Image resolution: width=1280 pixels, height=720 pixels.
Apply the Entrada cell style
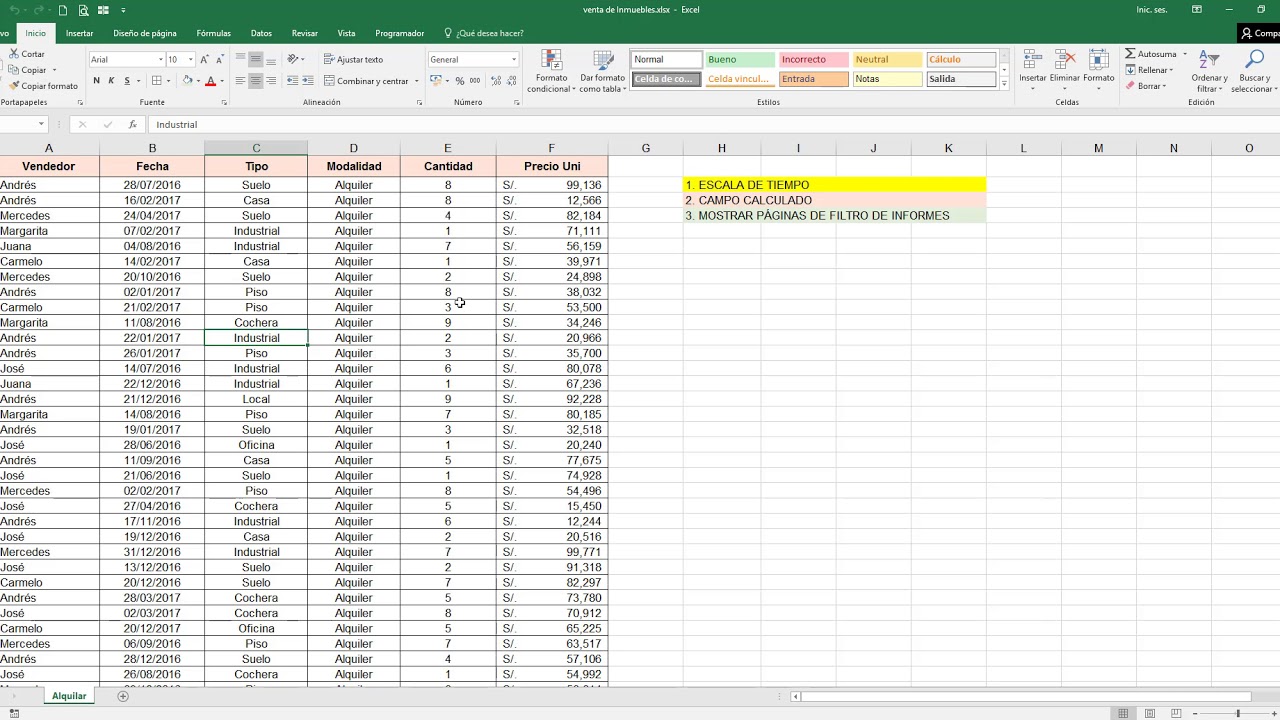pos(813,79)
